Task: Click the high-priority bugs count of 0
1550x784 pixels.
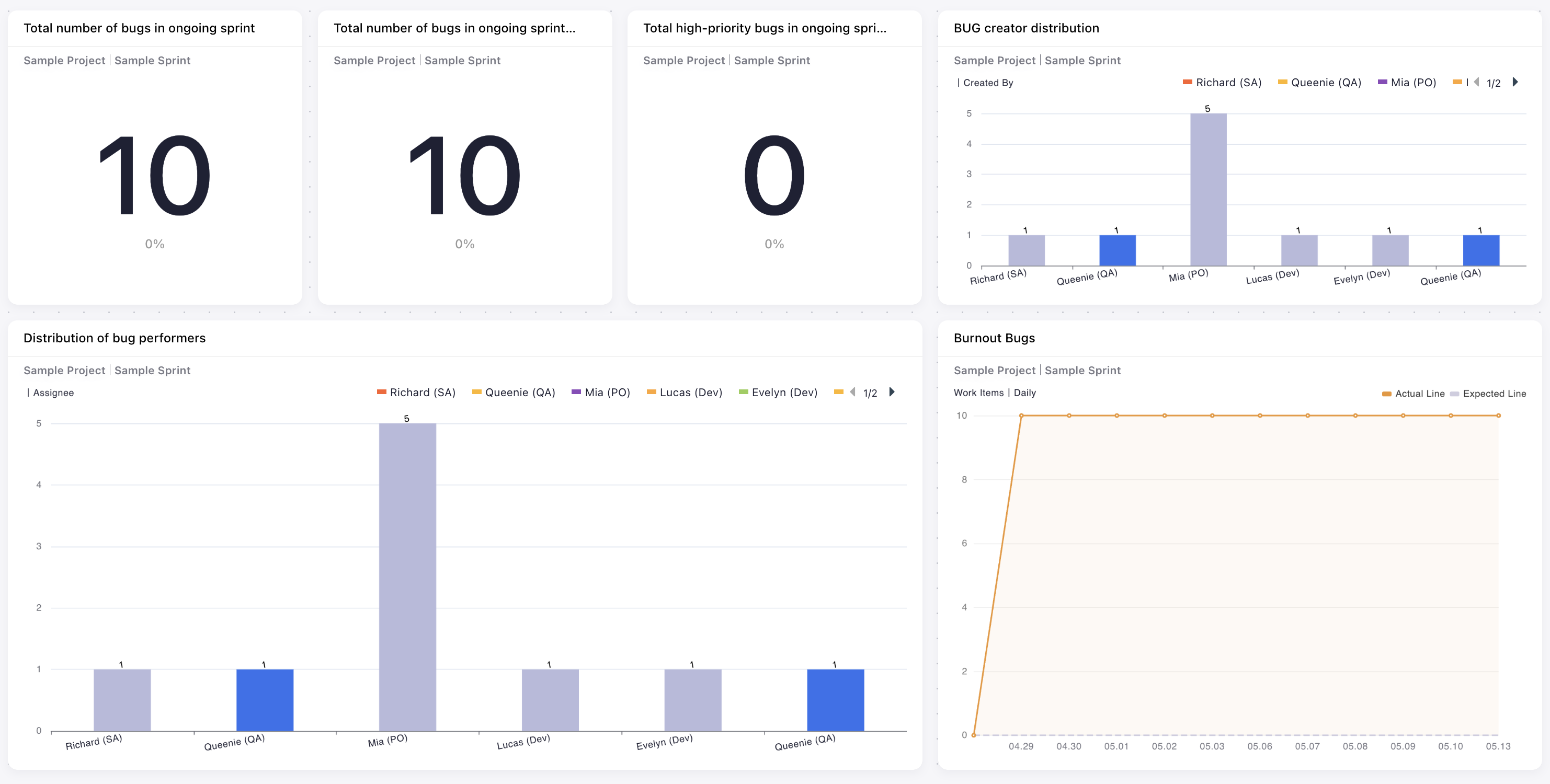Action: pos(774,176)
